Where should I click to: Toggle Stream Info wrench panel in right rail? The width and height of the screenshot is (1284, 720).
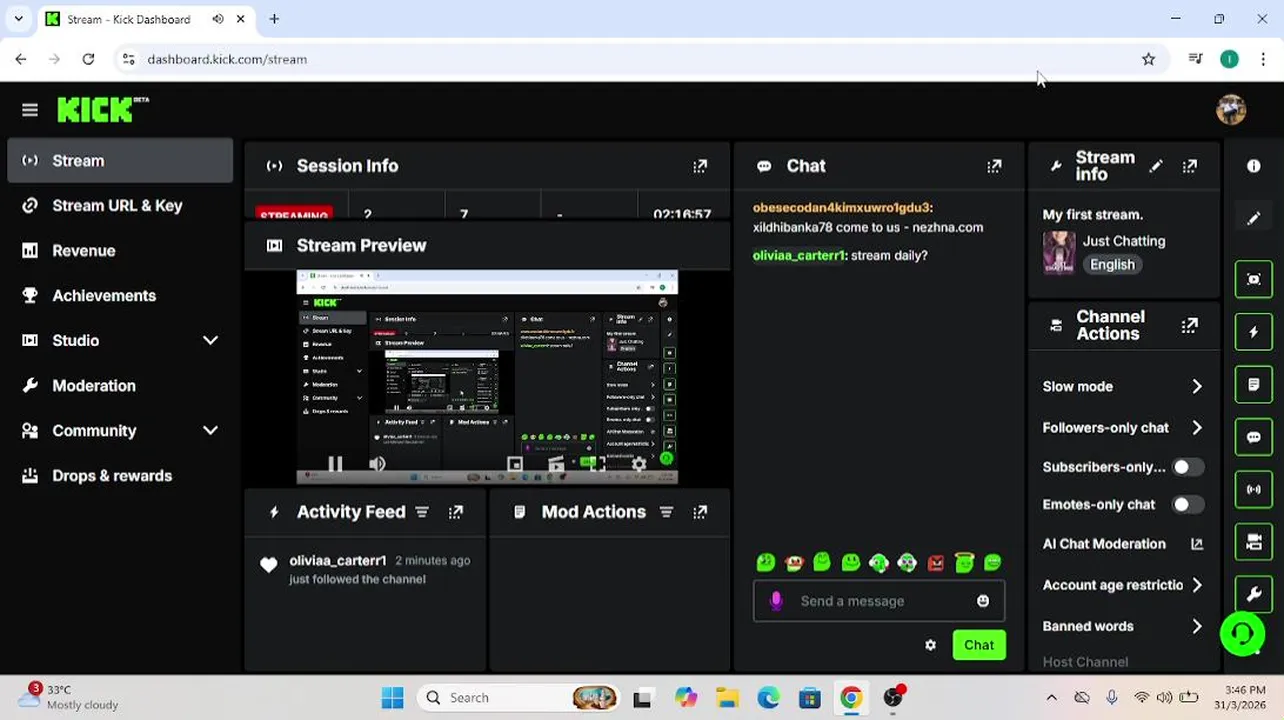coord(1254,594)
